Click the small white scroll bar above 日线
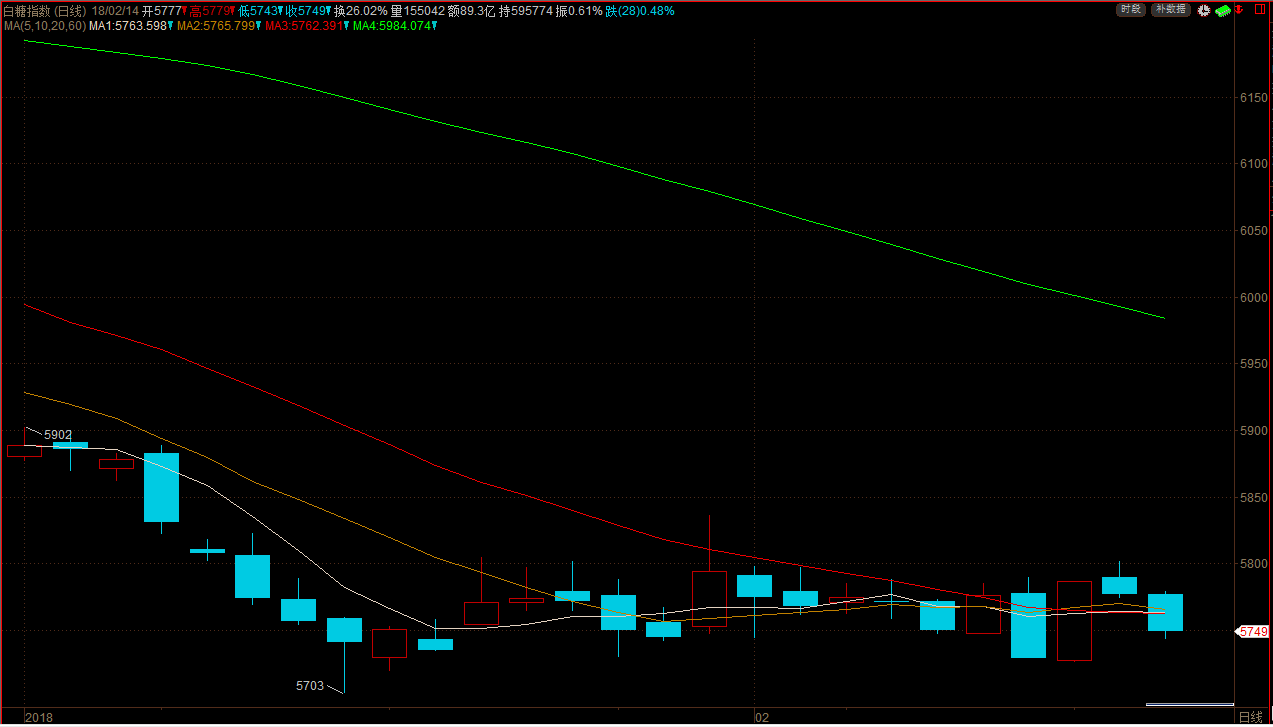Viewport: 1273px width, 727px height. point(1189,705)
